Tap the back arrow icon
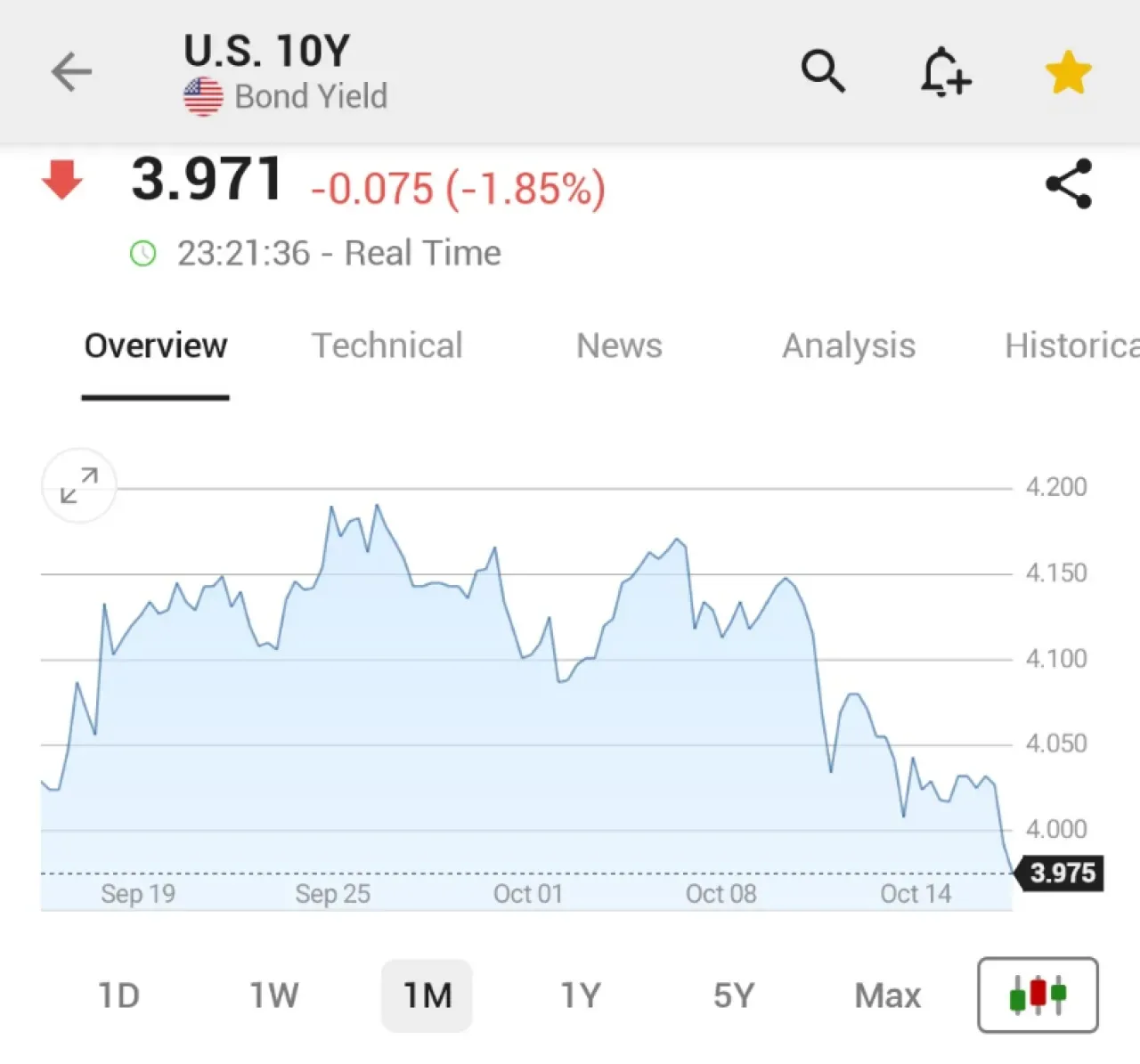The width and height of the screenshot is (1140, 1064). point(72,72)
